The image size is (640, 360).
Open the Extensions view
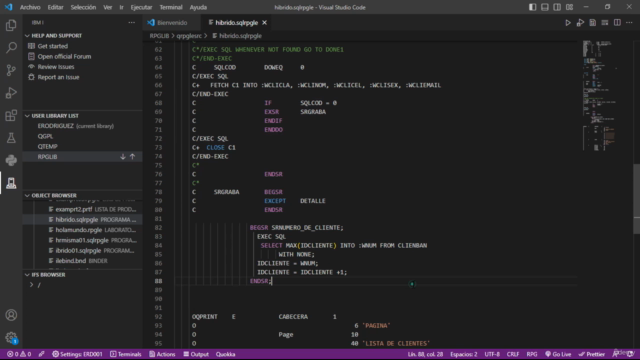[x=11, y=115]
